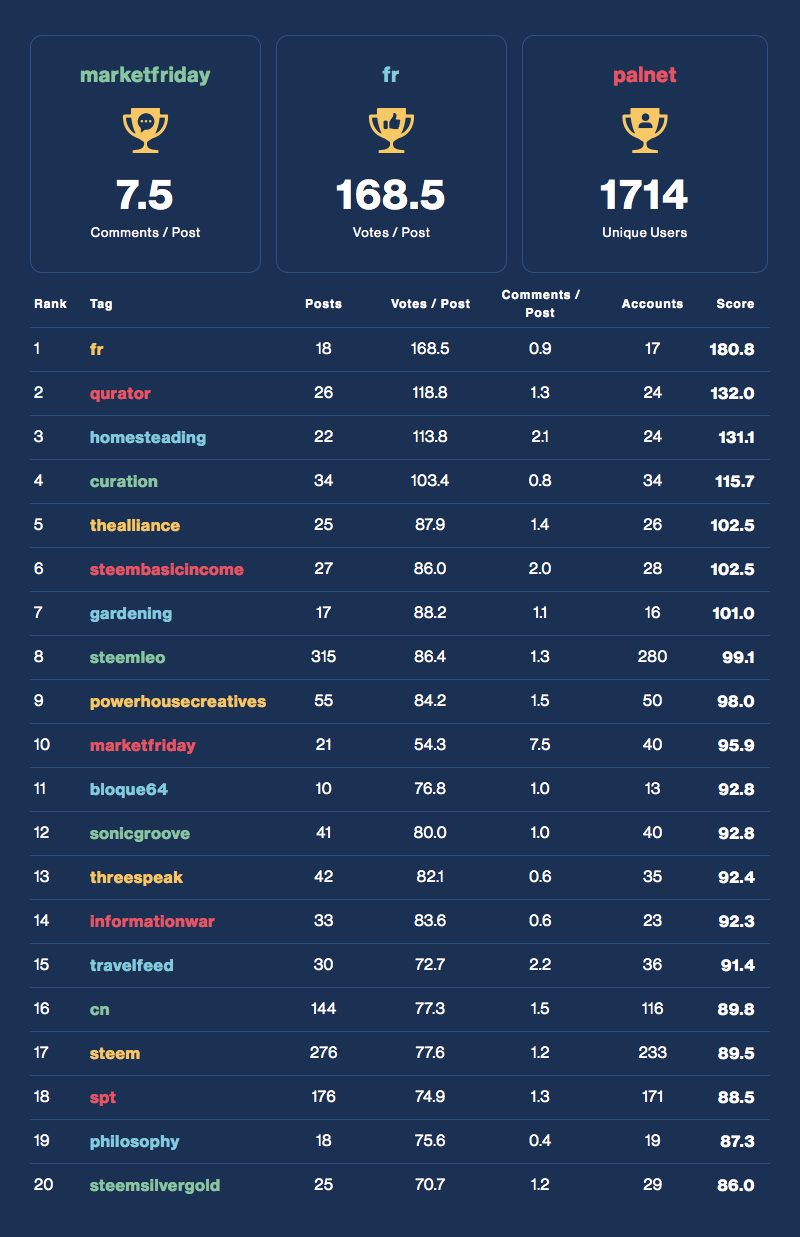Open the fr tag in rank 1 row
Image resolution: width=800 pixels, height=1237 pixels.
coord(97,349)
